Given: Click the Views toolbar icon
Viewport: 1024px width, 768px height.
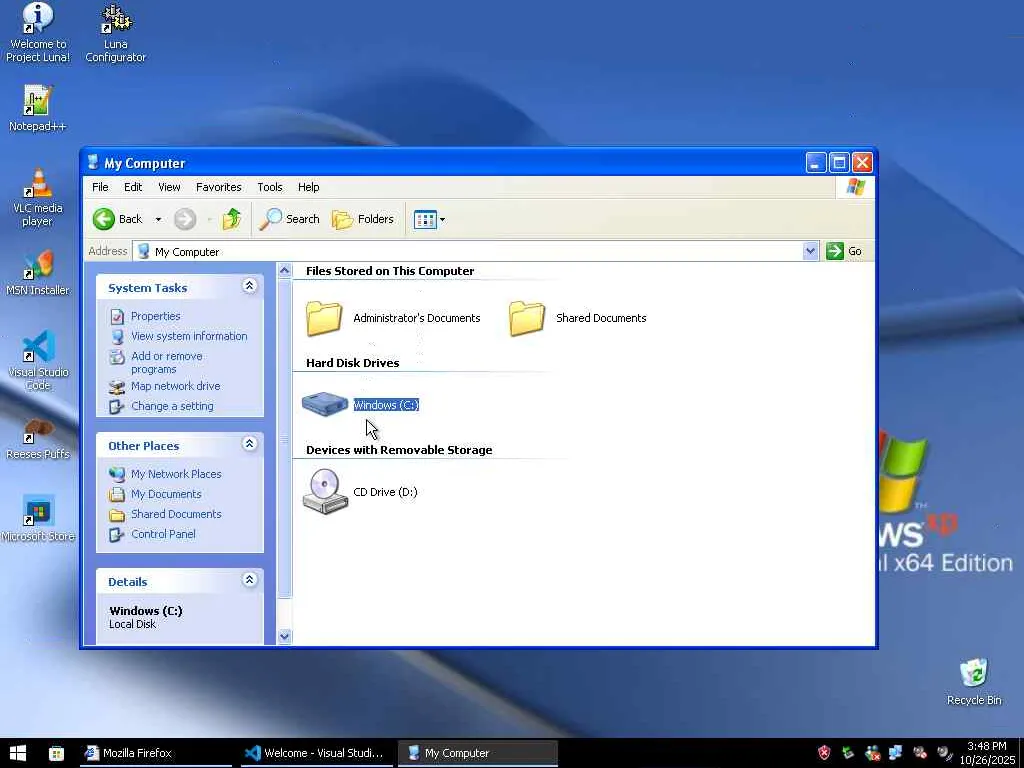Looking at the screenshot, I should (x=424, y=219).
